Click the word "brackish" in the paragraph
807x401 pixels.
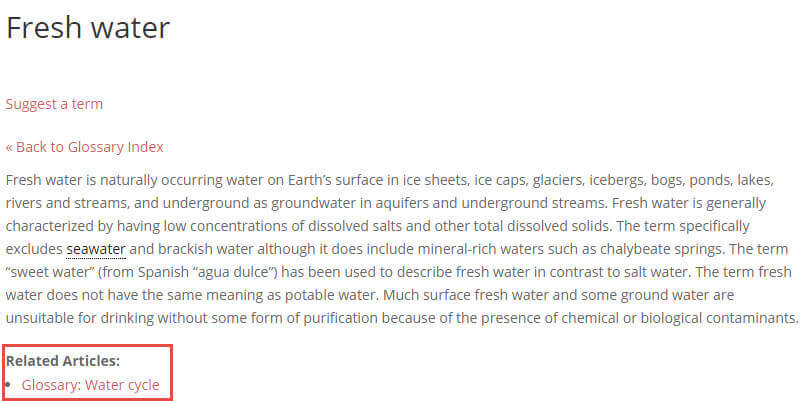pos(189,249)
